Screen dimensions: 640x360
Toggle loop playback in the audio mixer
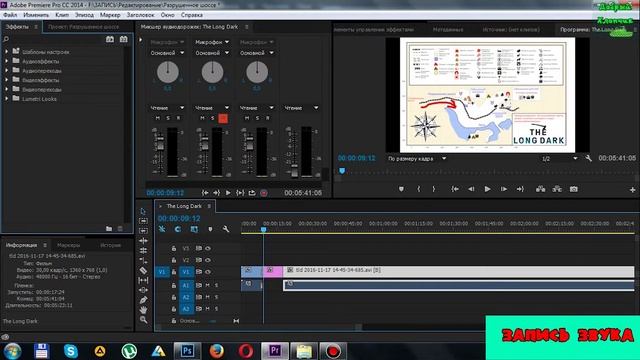252,193
